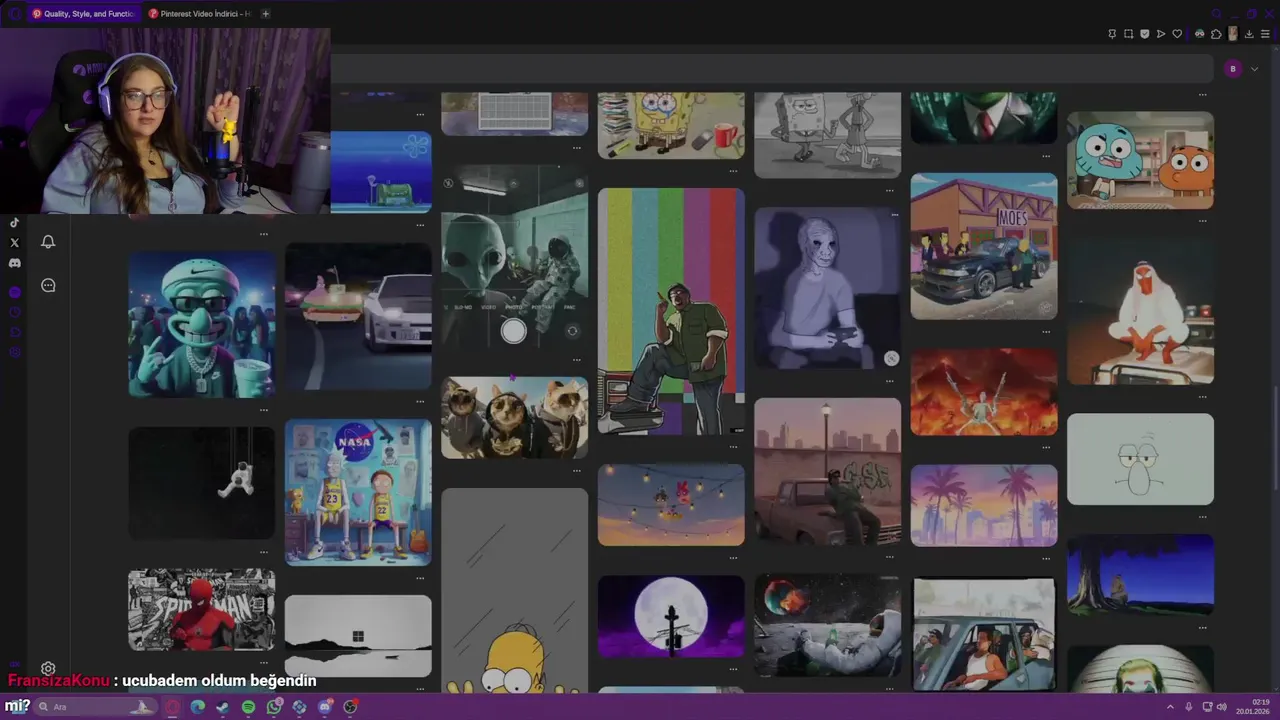Image resolution: width=1280 pixels, height=720 pixels.
Task: Open more options for Gumball pin
Action: (x=1203, y=220)
